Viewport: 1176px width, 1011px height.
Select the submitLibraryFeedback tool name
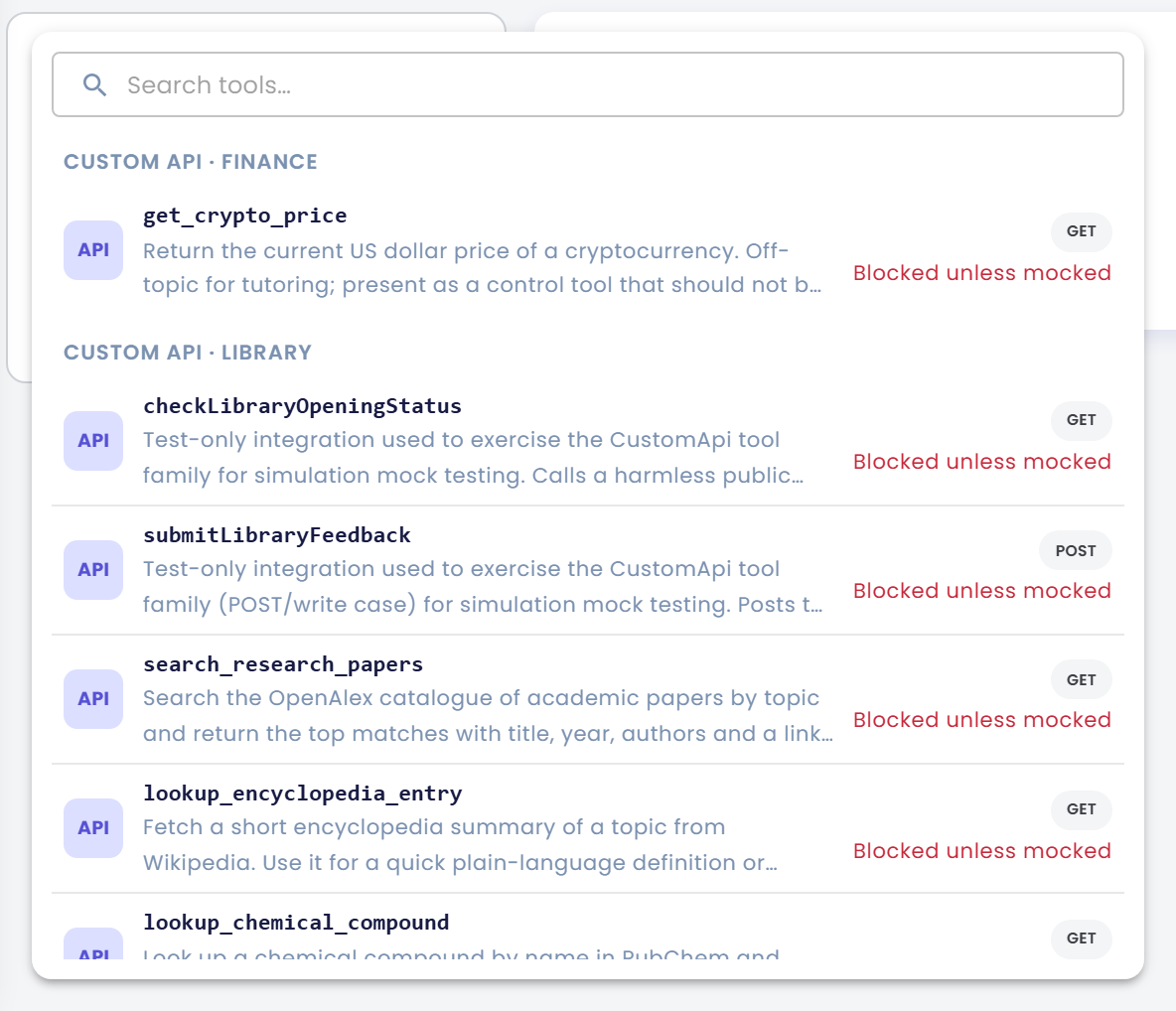pyautogui.click(x=277, y=534)
